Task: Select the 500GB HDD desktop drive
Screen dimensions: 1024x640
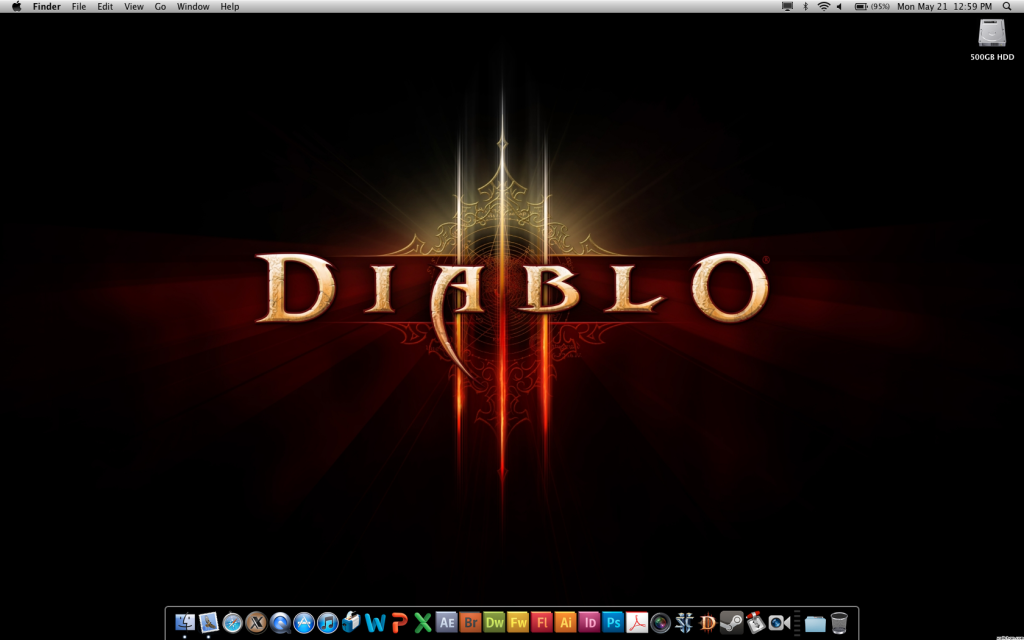Action: tap(992, 39)
